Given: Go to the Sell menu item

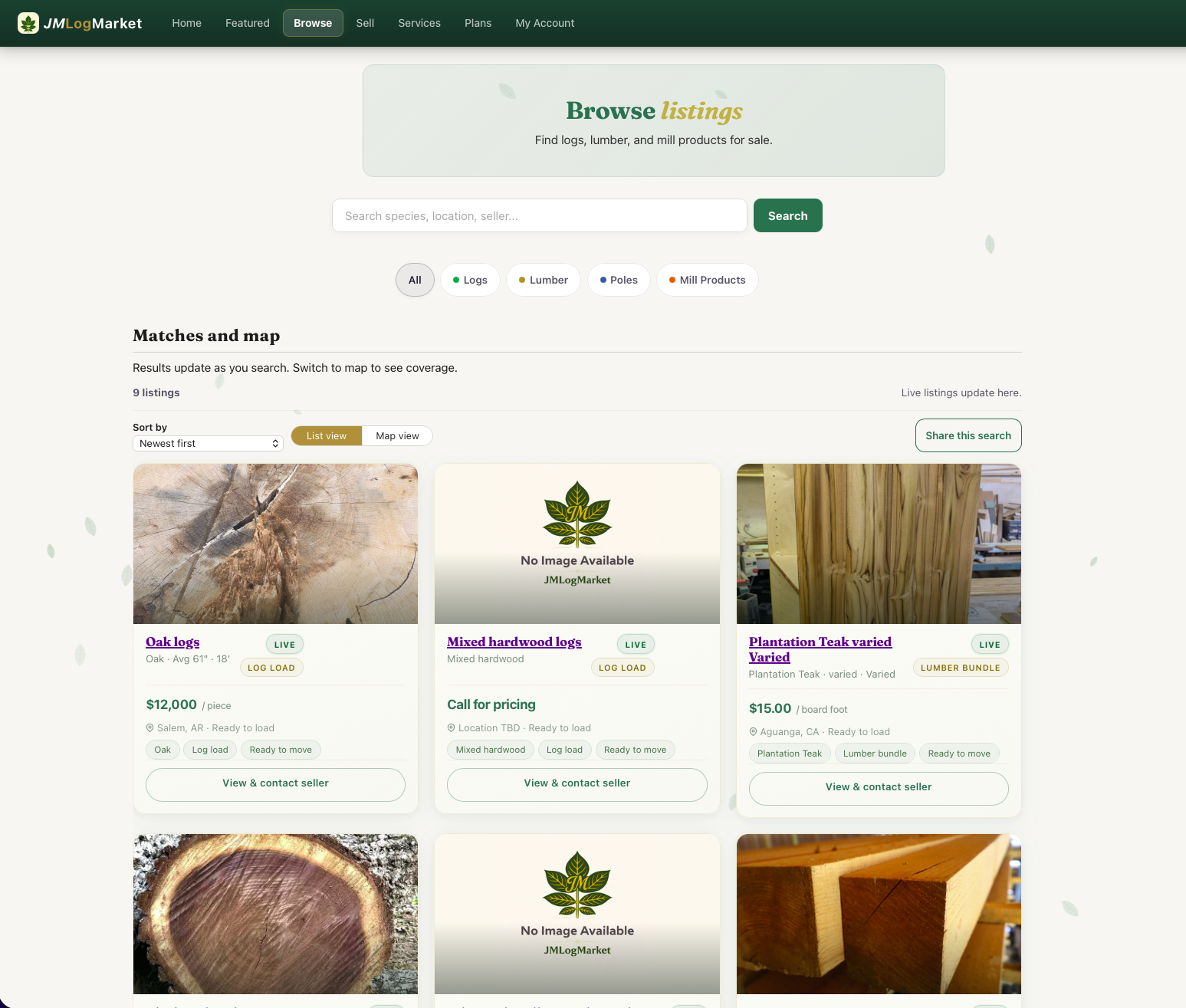Looking at the screenshot, I should click(x=365, y=23).
